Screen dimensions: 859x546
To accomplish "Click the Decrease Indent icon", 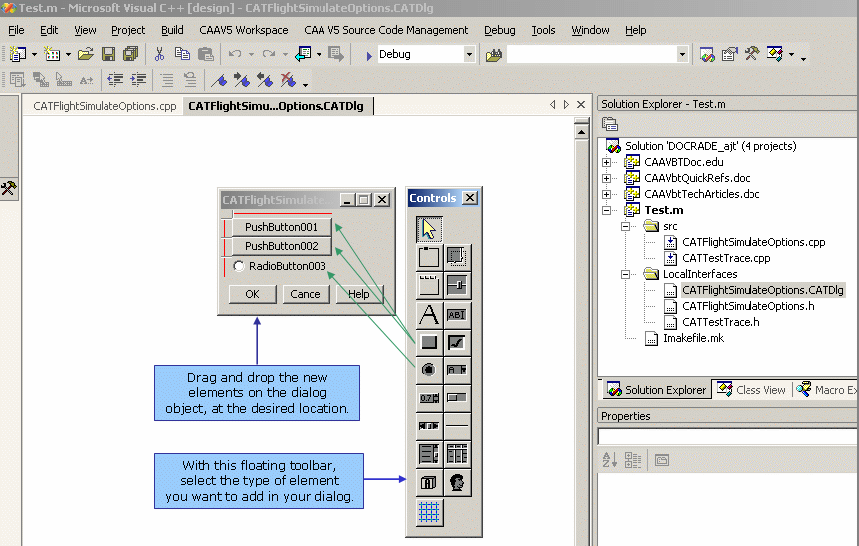I will (x=114, y=81).
